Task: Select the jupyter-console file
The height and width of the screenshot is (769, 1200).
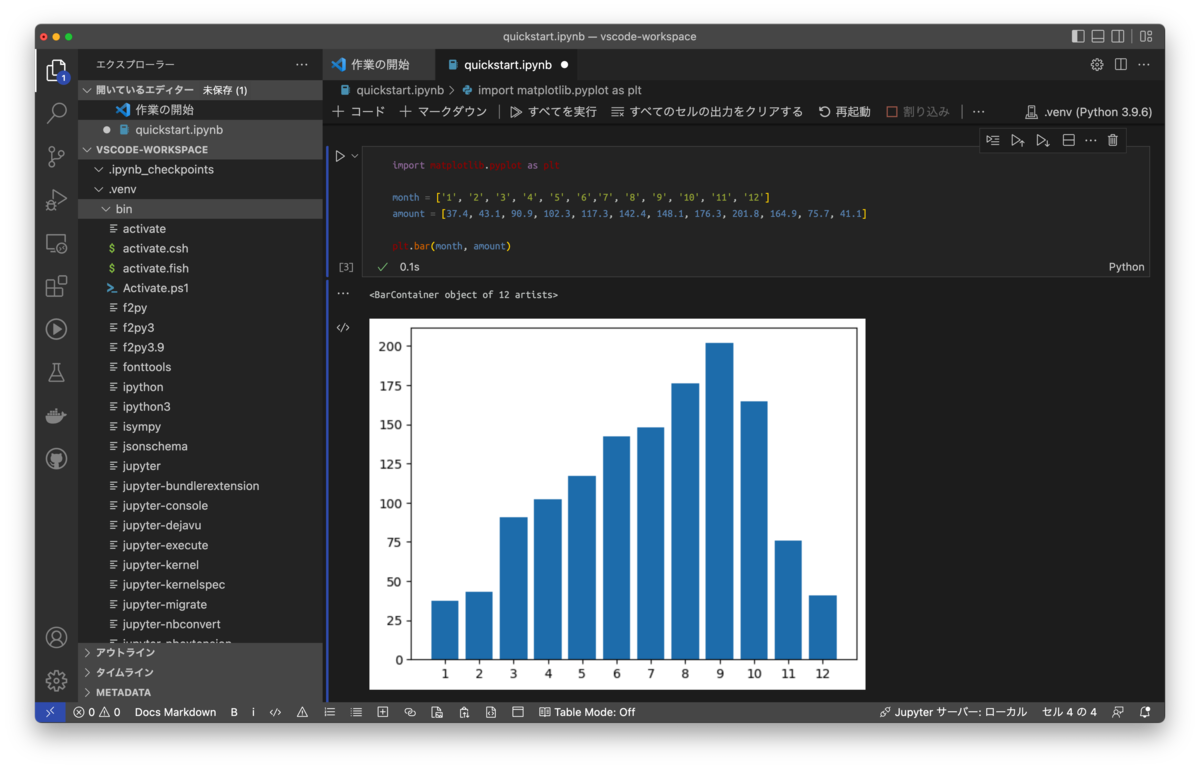Action: tap(200, 505)
